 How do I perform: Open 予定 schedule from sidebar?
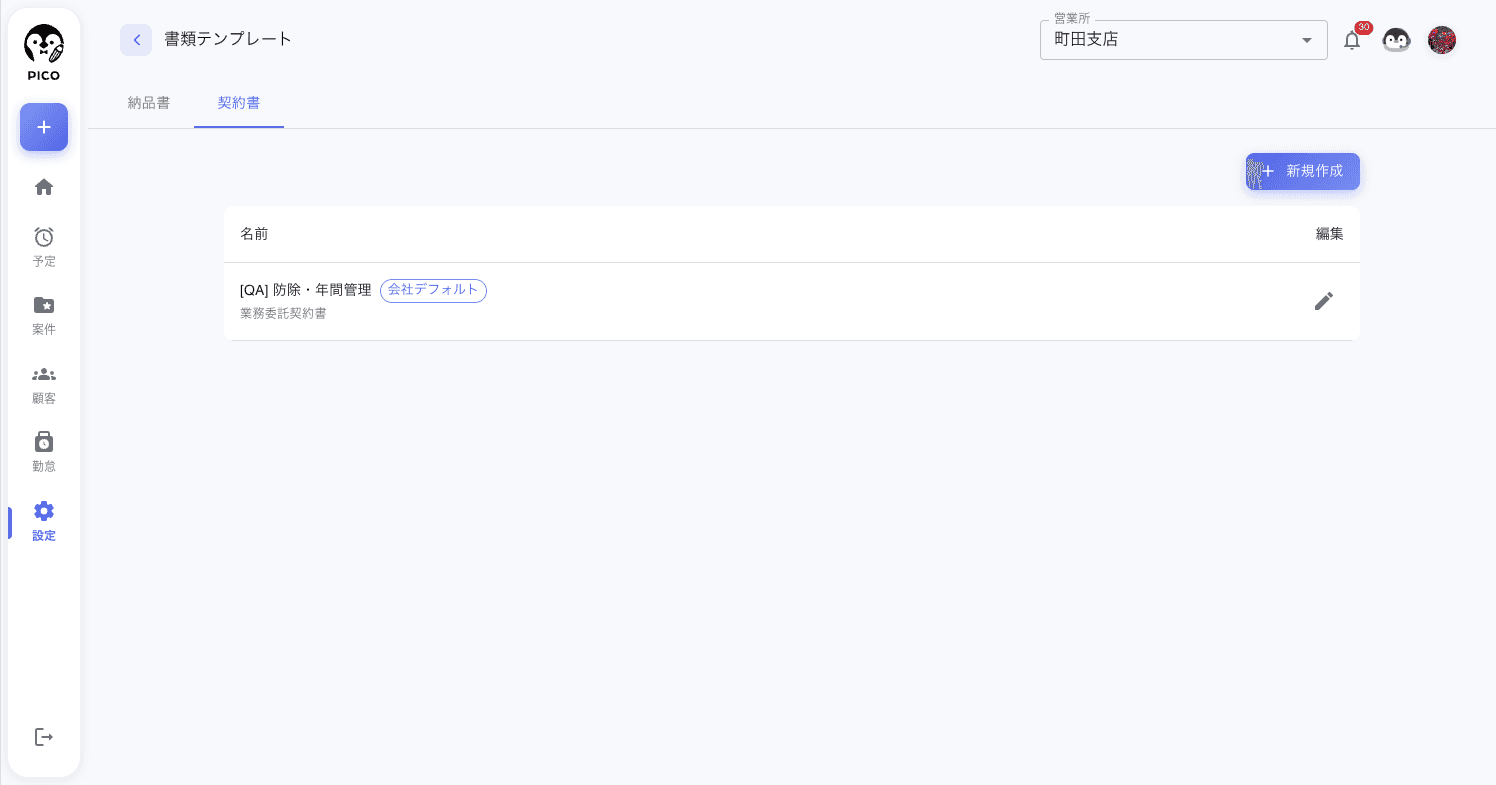(x=44, y=247)
